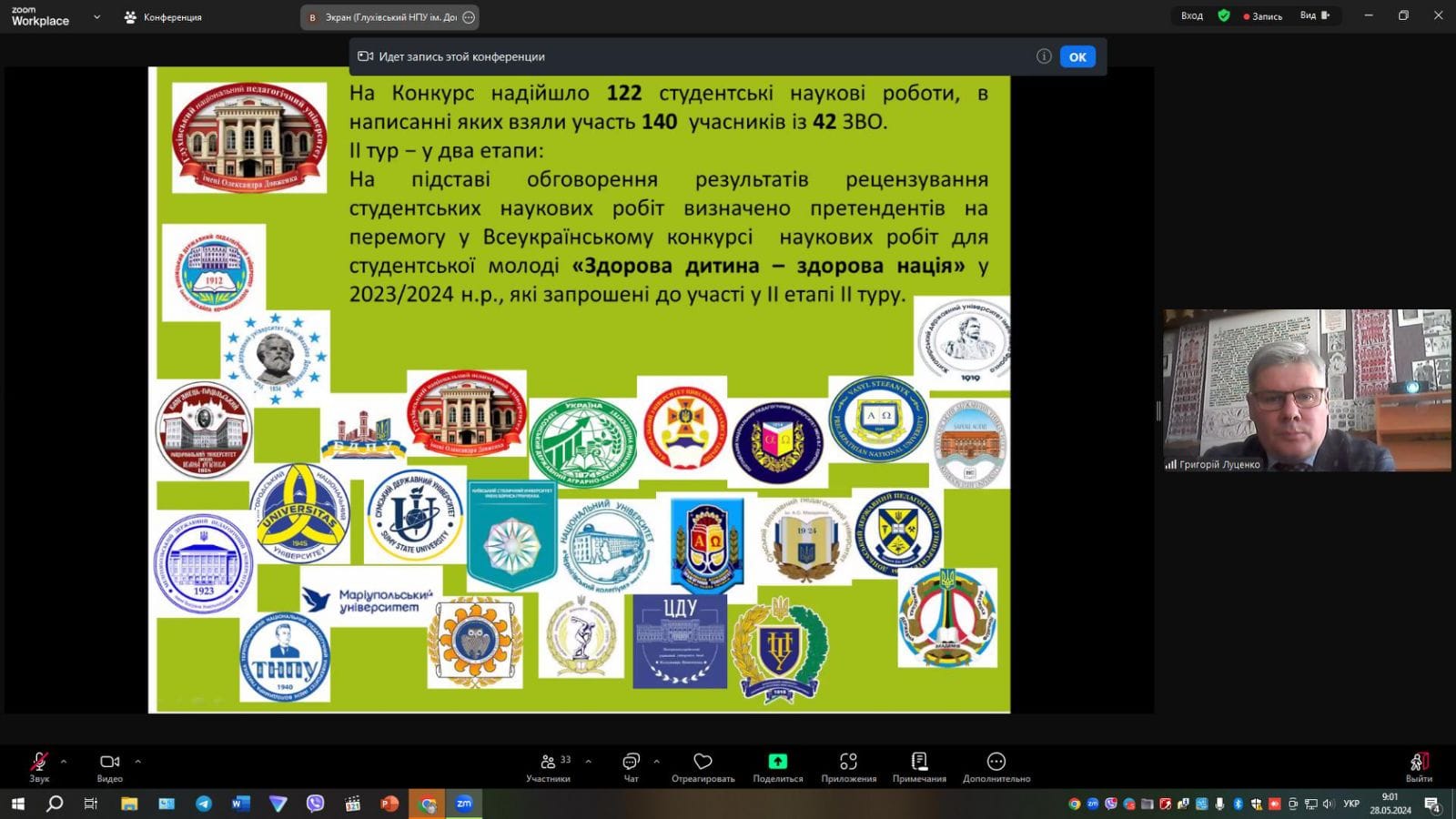Screen dimensions: 1456x819
Task: Click the tray Bluetooth icon
Action: (1238, 804)
